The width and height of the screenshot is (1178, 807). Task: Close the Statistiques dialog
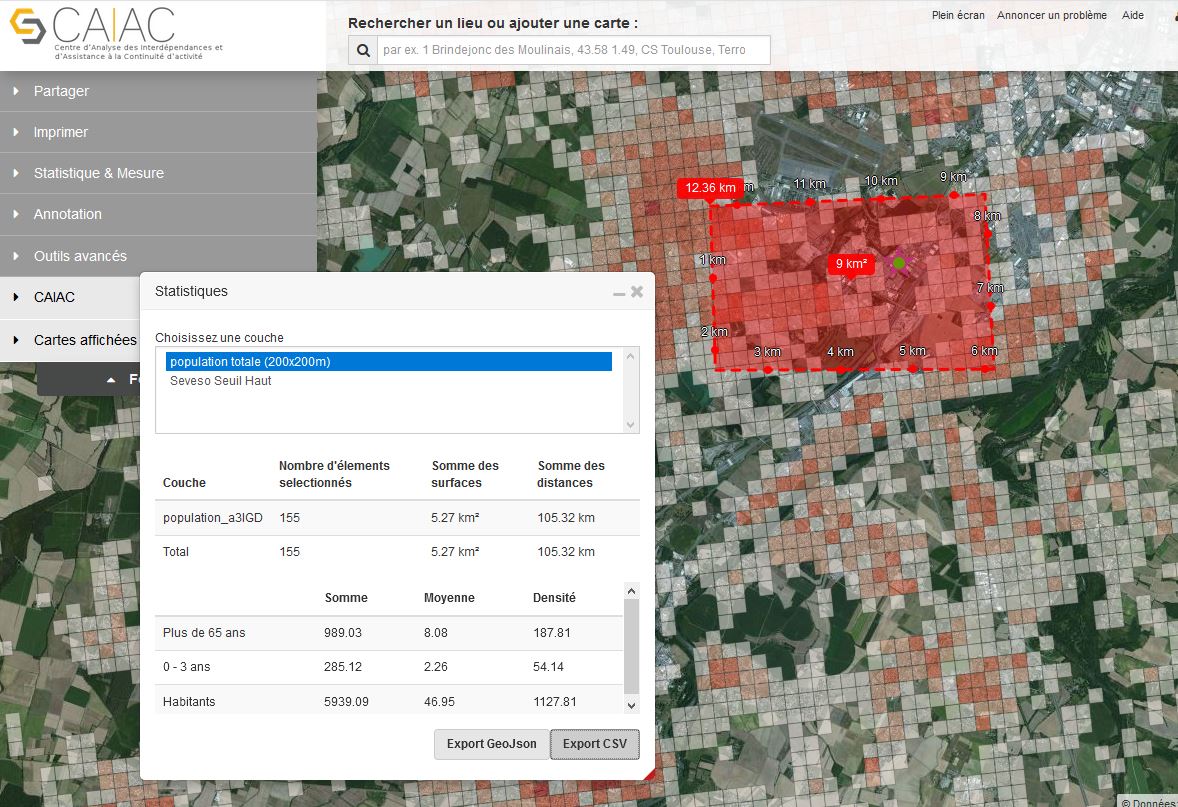pos(637,292)
